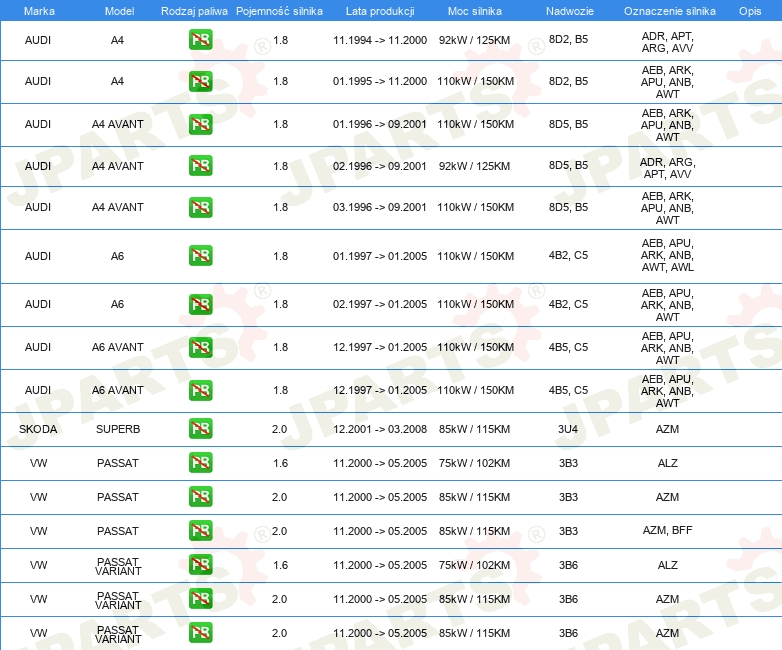
Task: Click 92kW / 125KM in the 11.1994 row
Action: coord(474,40)
